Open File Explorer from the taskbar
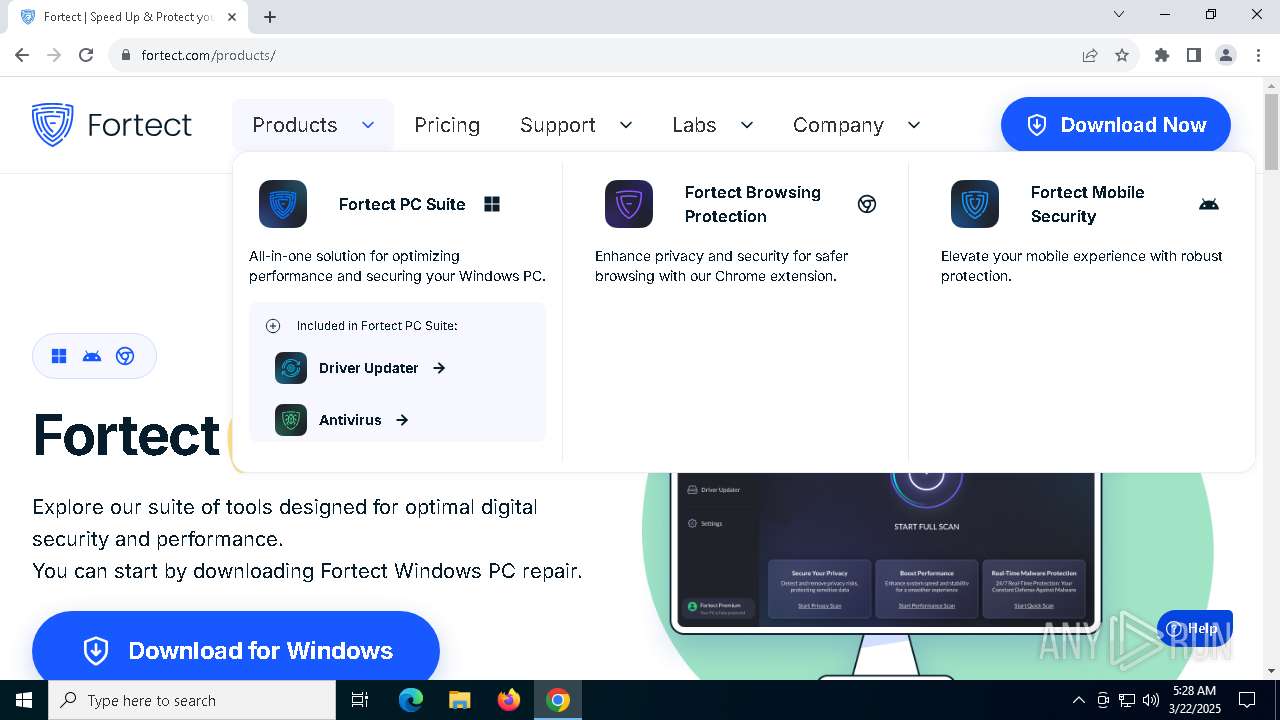1280x720 pixels. click(x=460, y=700)
